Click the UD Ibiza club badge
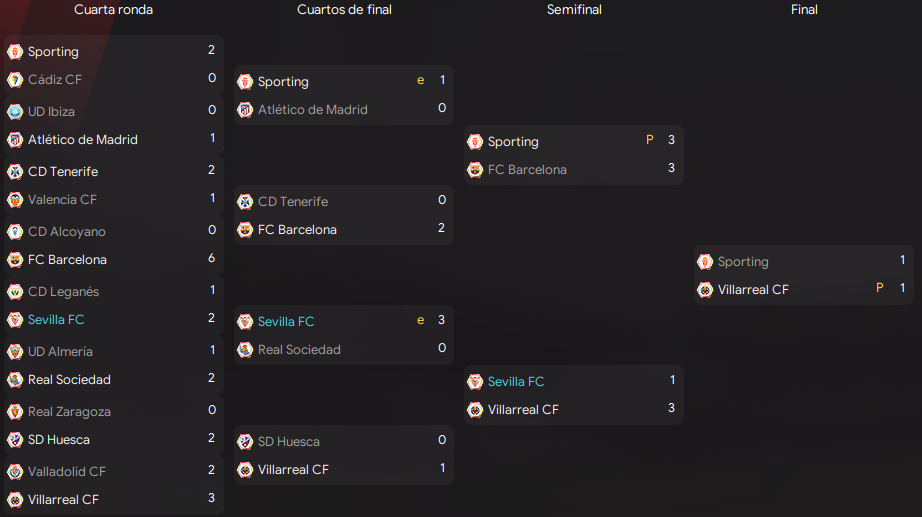 click(15, 111)
